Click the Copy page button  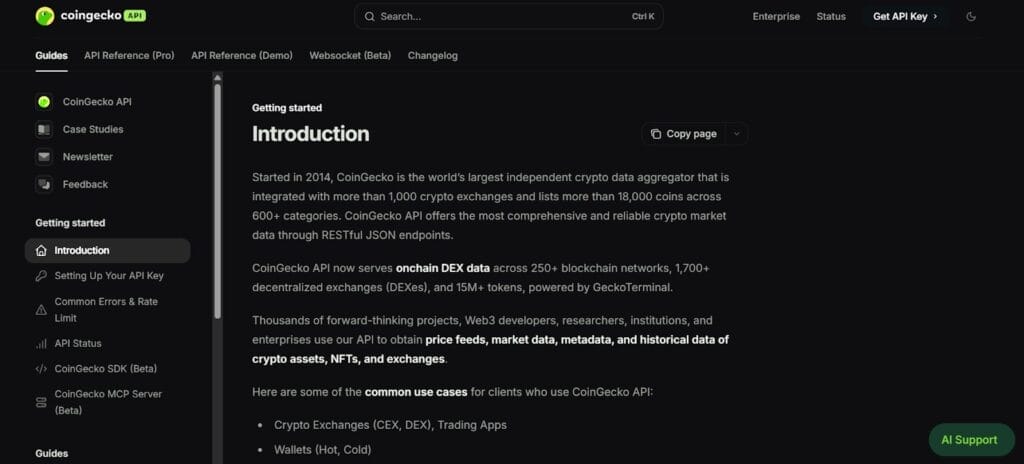683,134
